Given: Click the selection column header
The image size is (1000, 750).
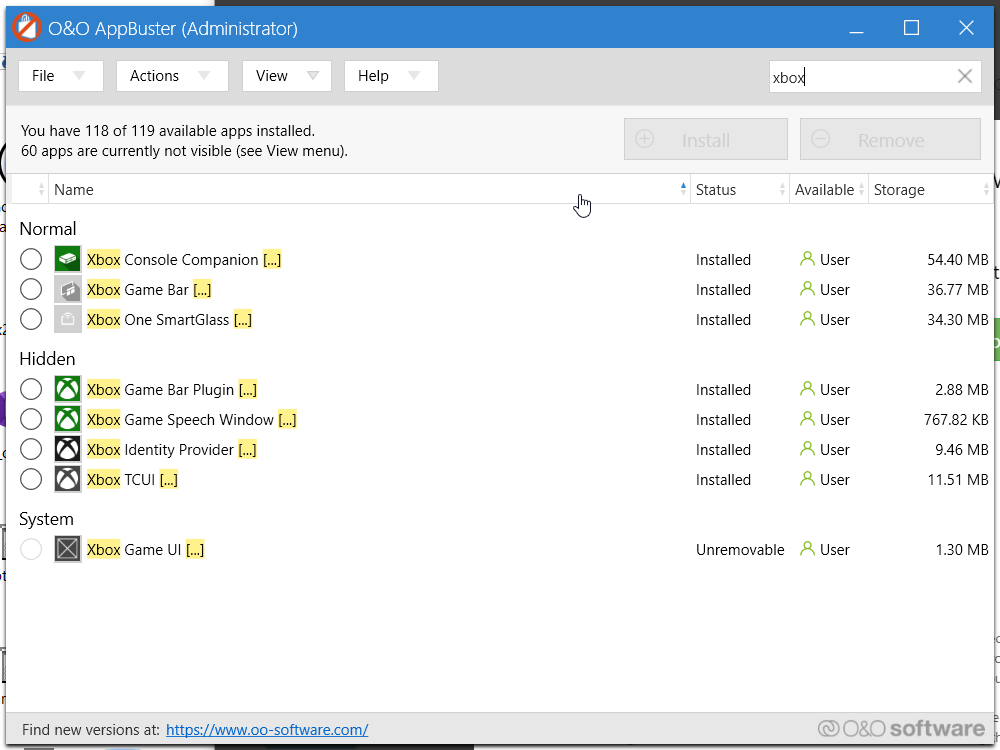Looking at the screenshot, I should [30, 189].
